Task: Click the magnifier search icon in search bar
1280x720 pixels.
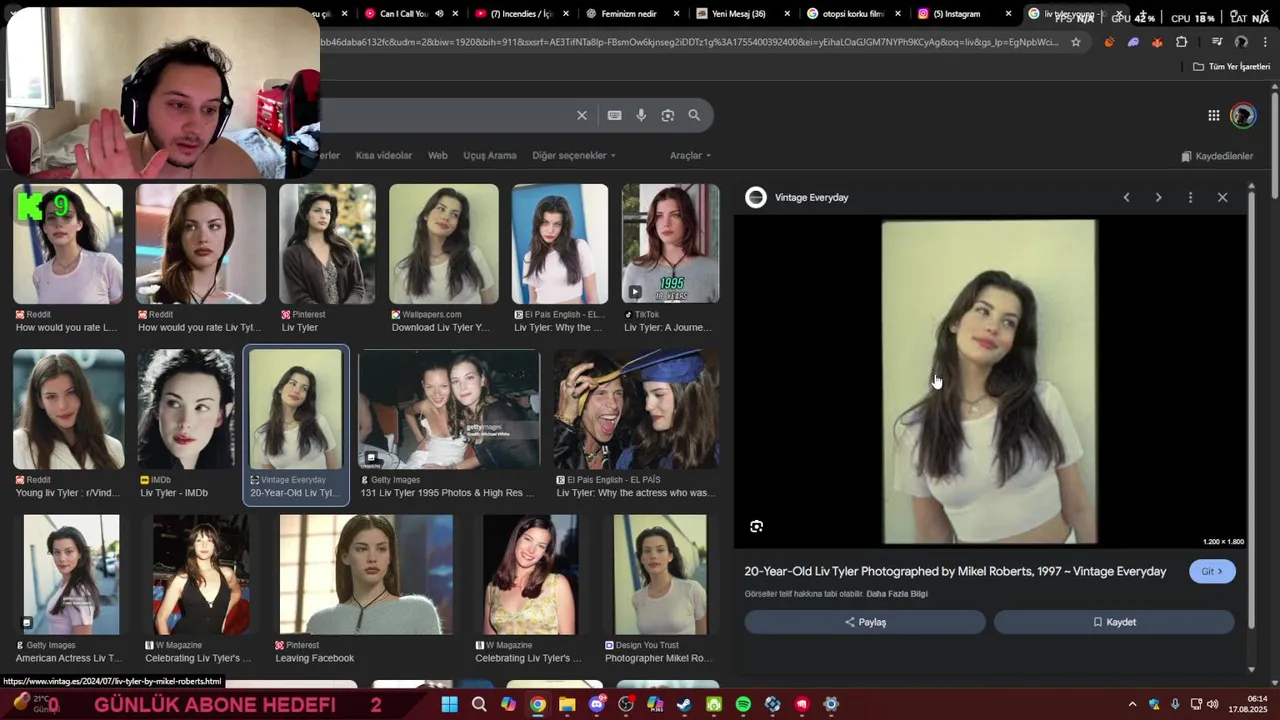Action: pyautogui.click(x=694, y=115)
